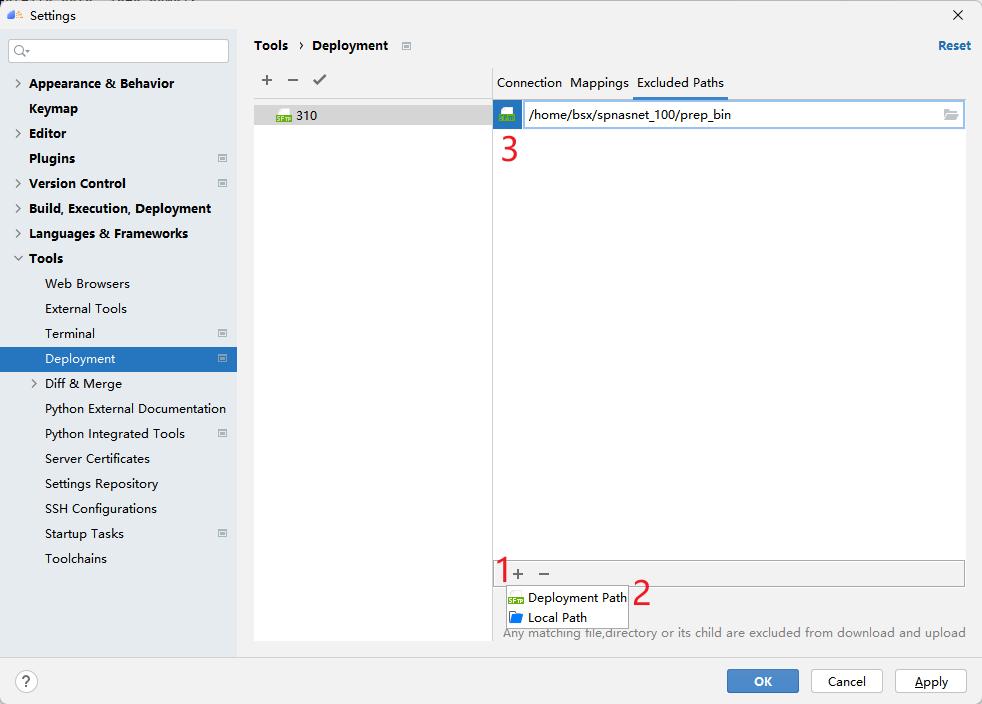The width and height of the screenshot is (982, 704).
Task: Click the SFTP icon beside the excluded path
Action: click(x=506, y=114)
